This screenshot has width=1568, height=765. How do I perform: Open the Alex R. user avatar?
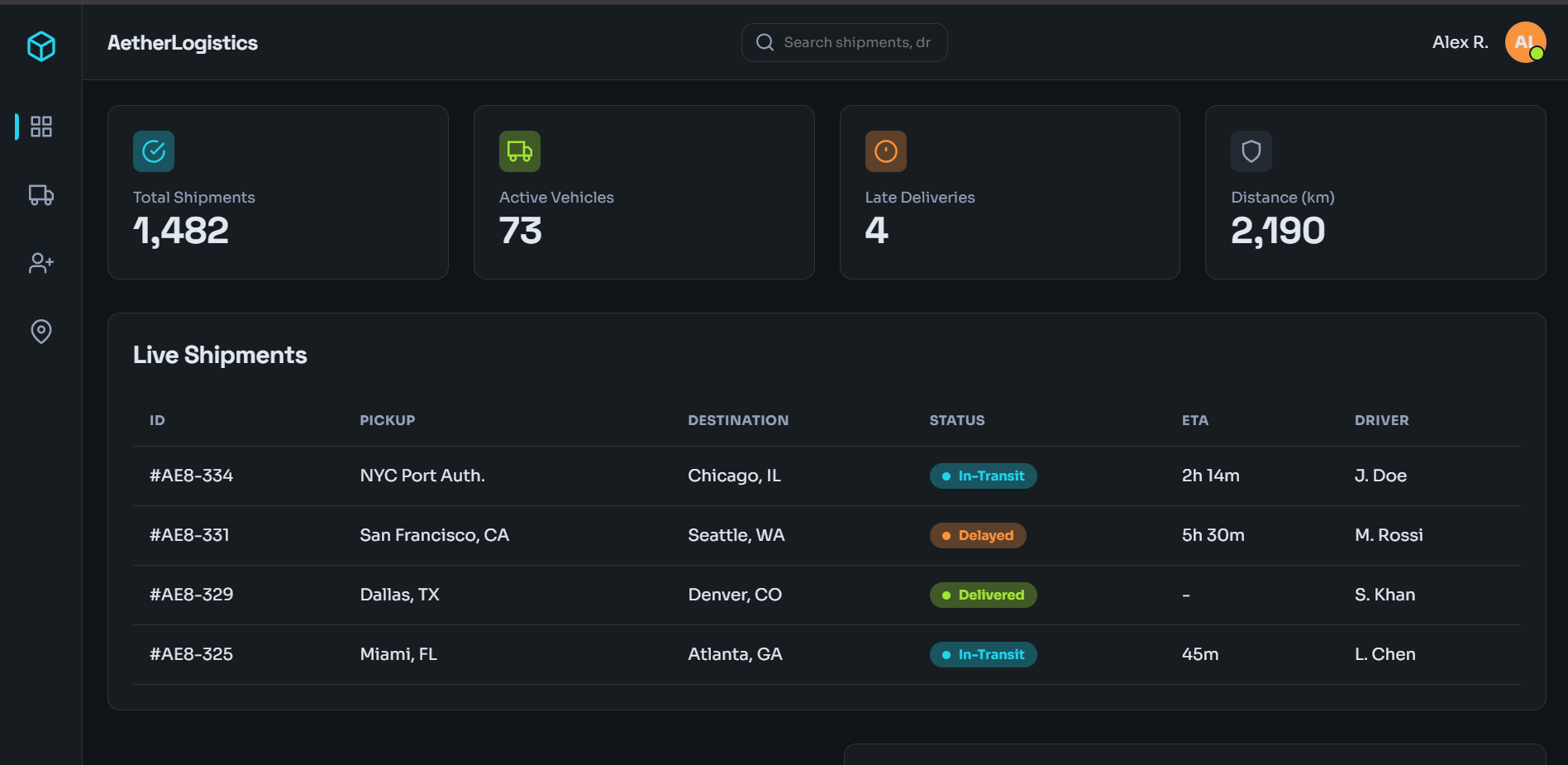(x=1525, y=42)
